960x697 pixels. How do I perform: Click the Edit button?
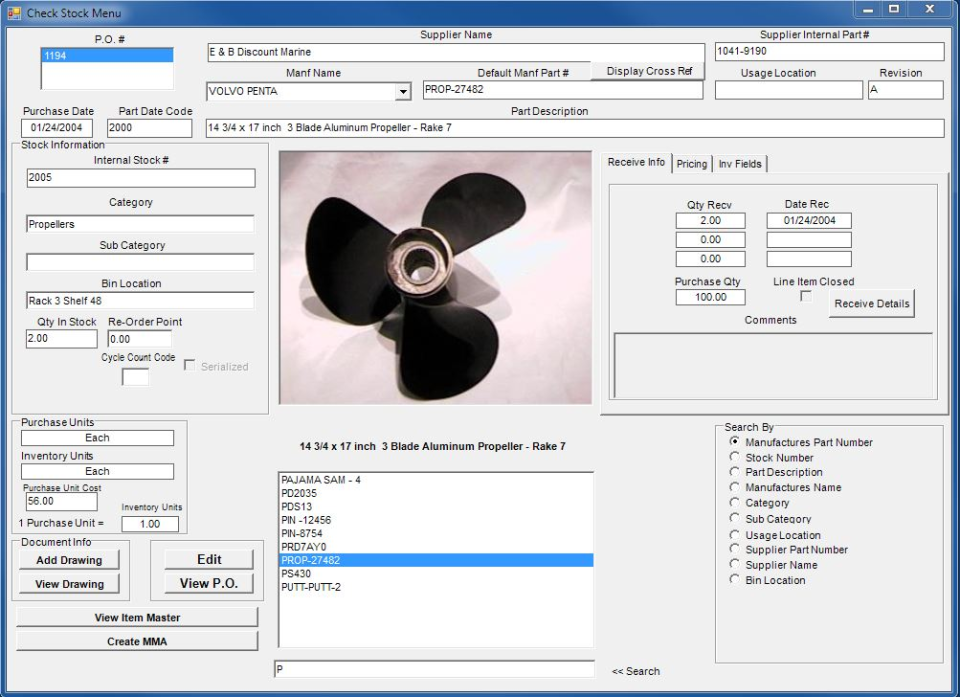pos(208,560)
